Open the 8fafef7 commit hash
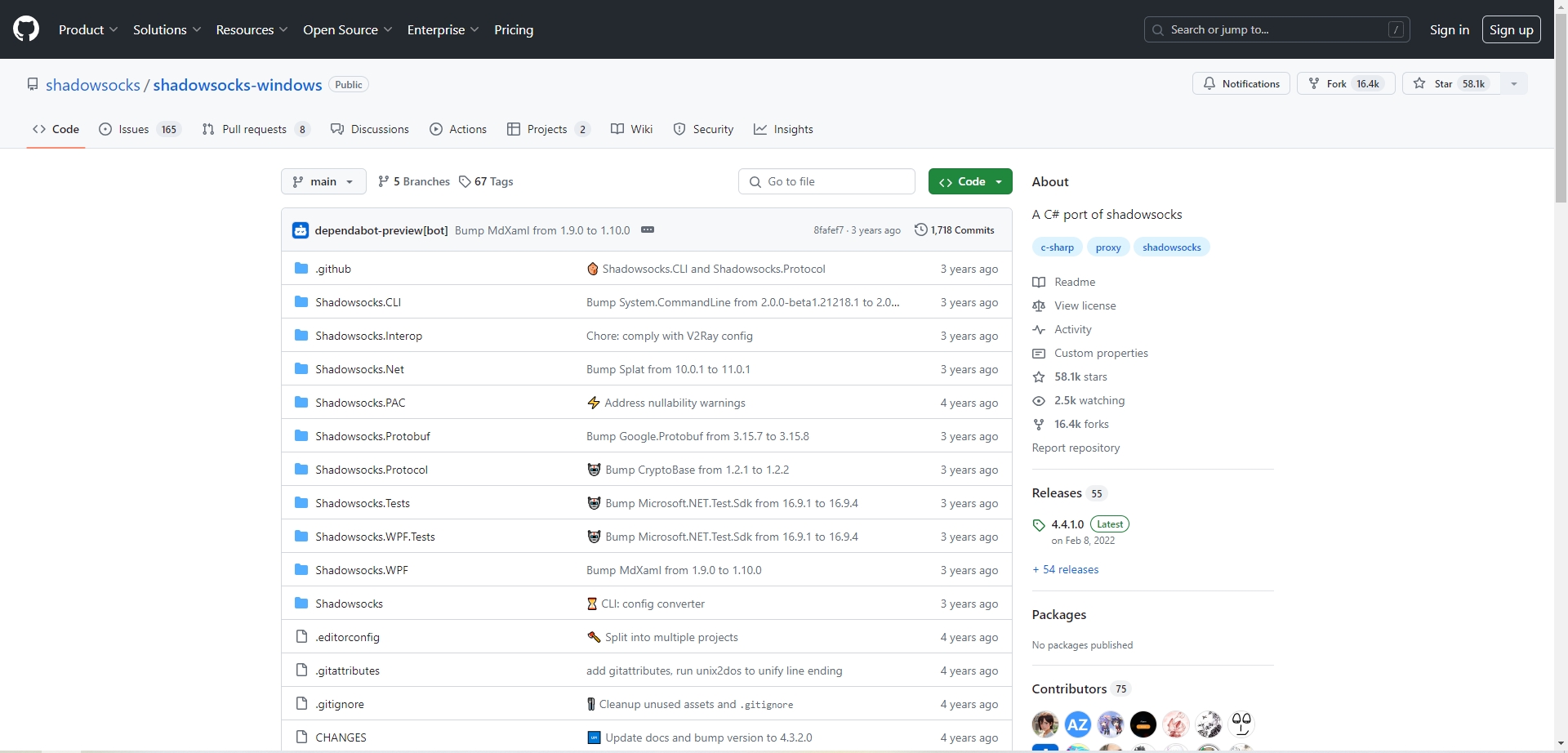Image resolution: width=1568 pixels, height=753 pixels. [828, 230]
